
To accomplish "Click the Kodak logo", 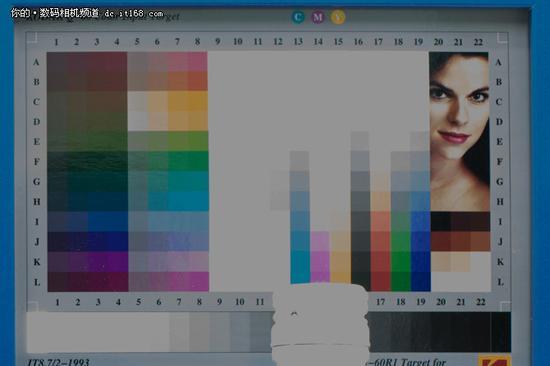I will pyautogui.click(x=495, y=361).
